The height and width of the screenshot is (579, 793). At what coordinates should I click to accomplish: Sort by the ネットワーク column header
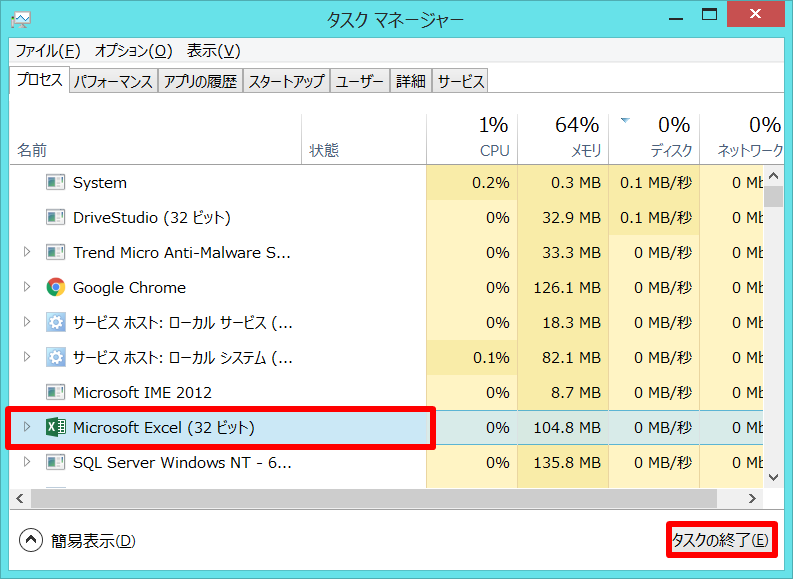(742, 139)
